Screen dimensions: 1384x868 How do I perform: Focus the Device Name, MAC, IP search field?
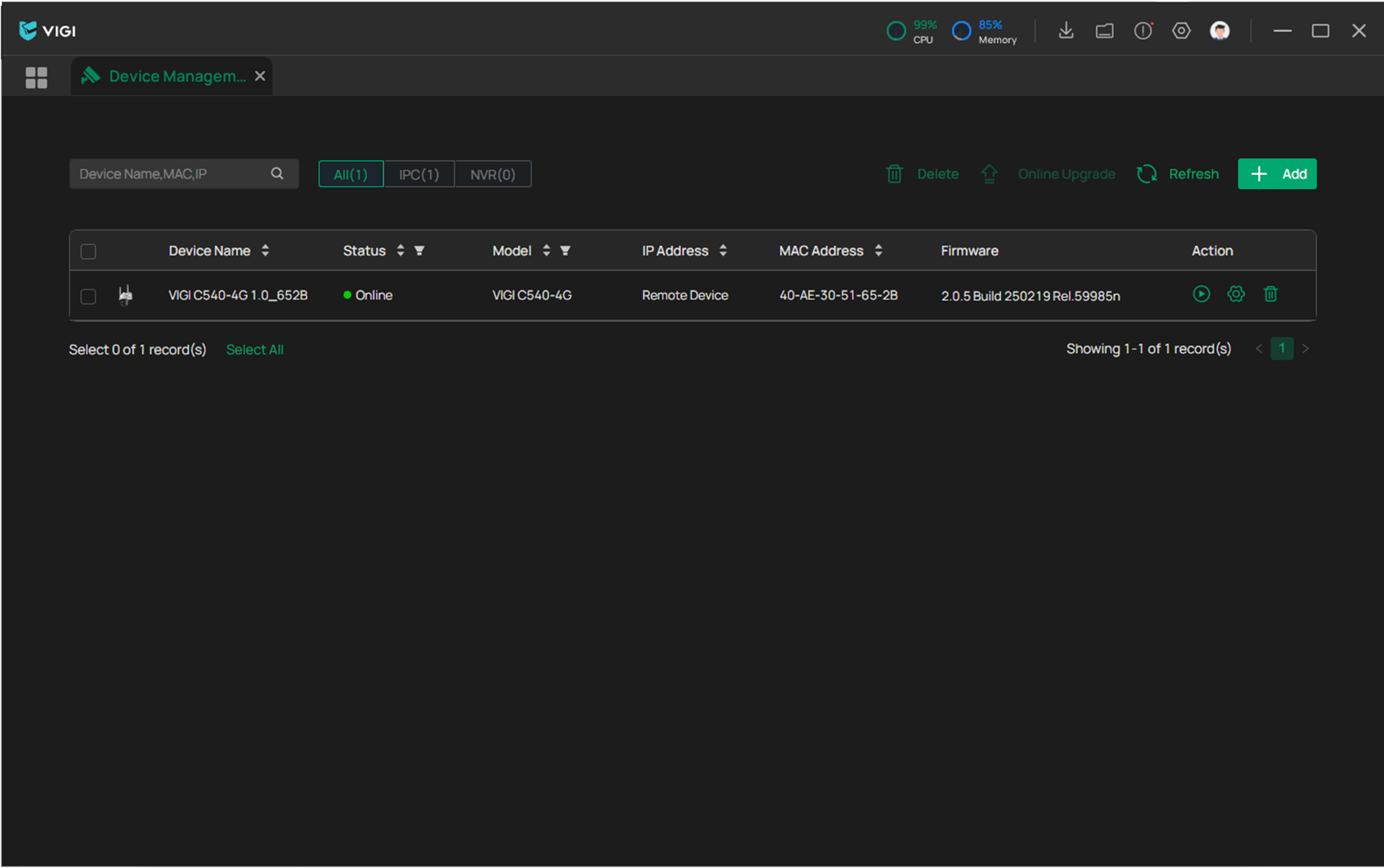(184, 174)
